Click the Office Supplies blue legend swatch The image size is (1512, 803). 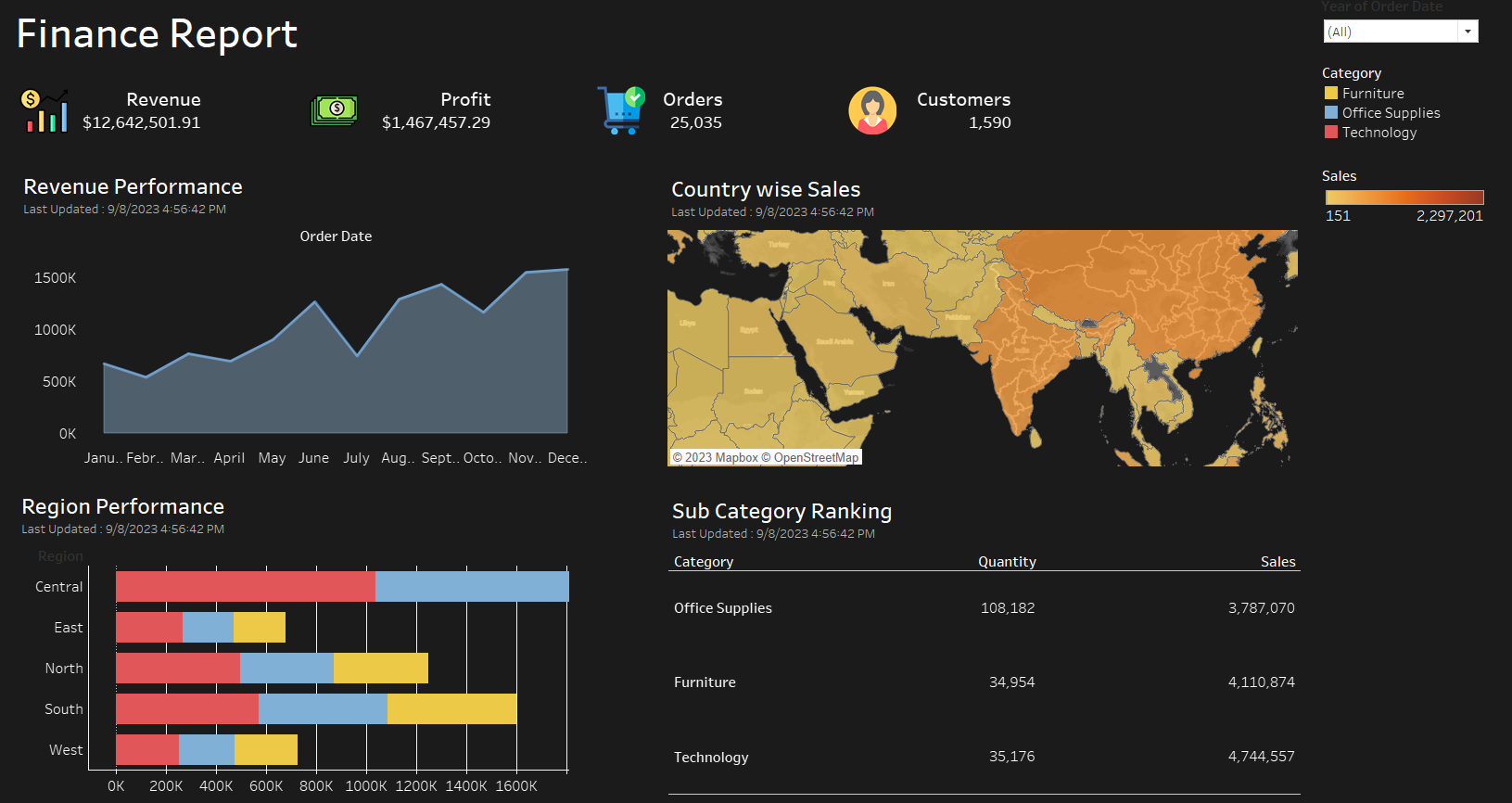click(x=1331, y=112)
